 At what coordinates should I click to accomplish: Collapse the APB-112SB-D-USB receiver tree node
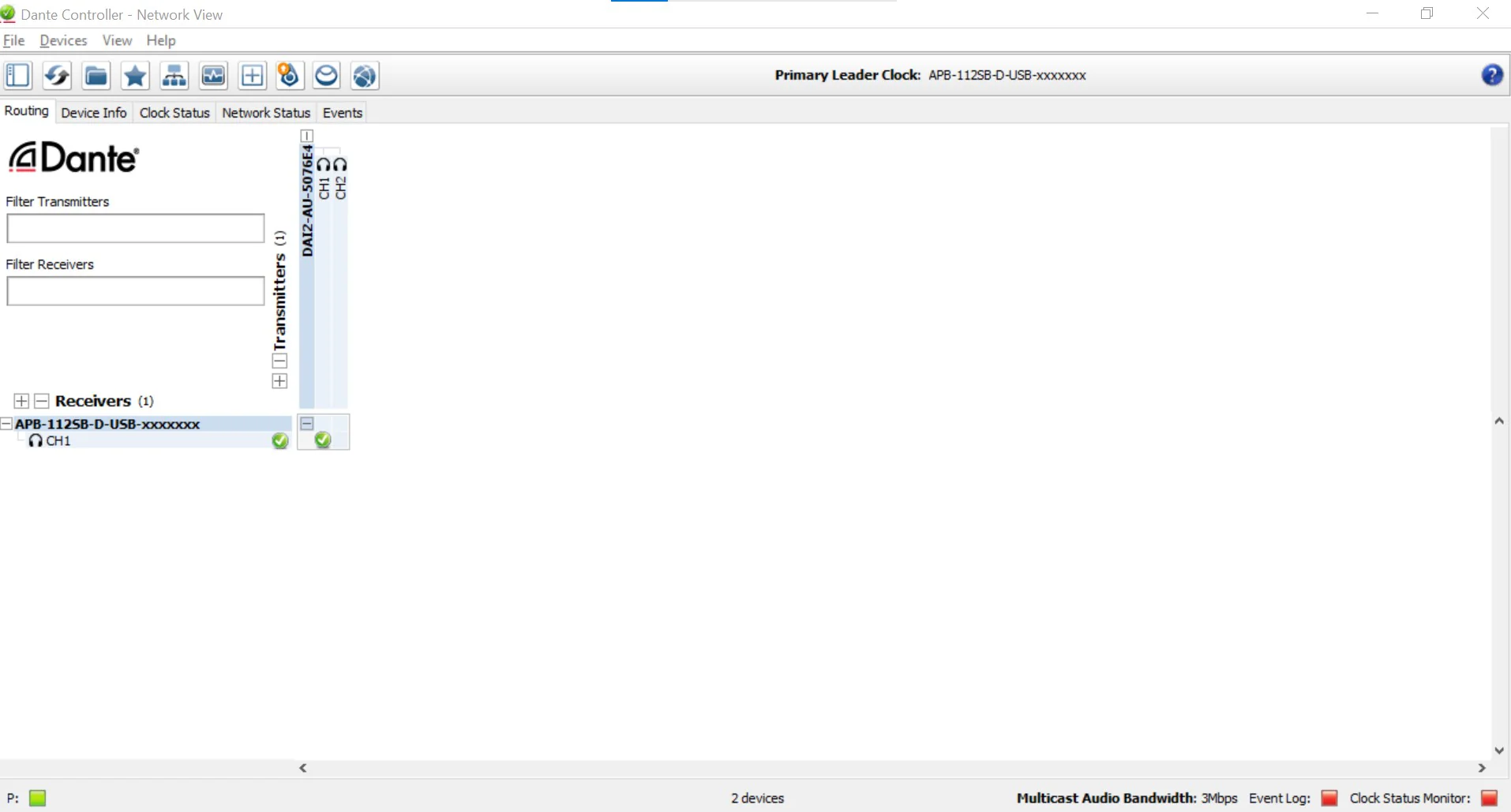(x=6, y=424)
